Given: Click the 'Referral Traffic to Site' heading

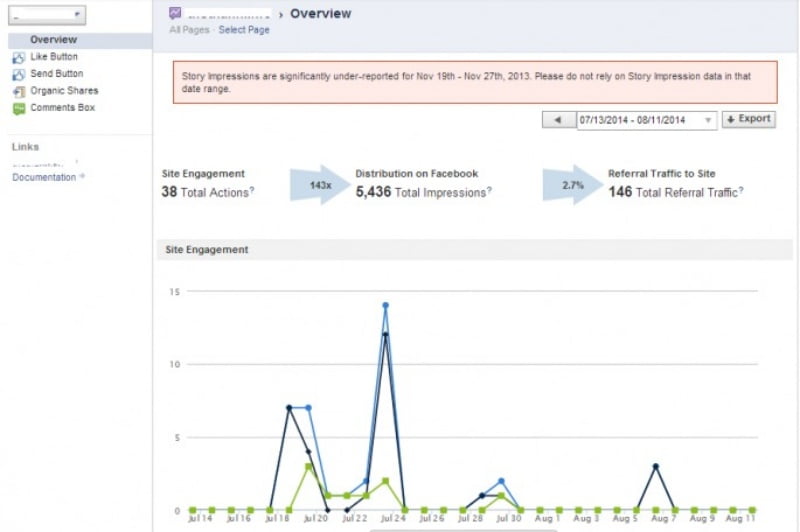Looking at the screenshot, I should 662,173.
